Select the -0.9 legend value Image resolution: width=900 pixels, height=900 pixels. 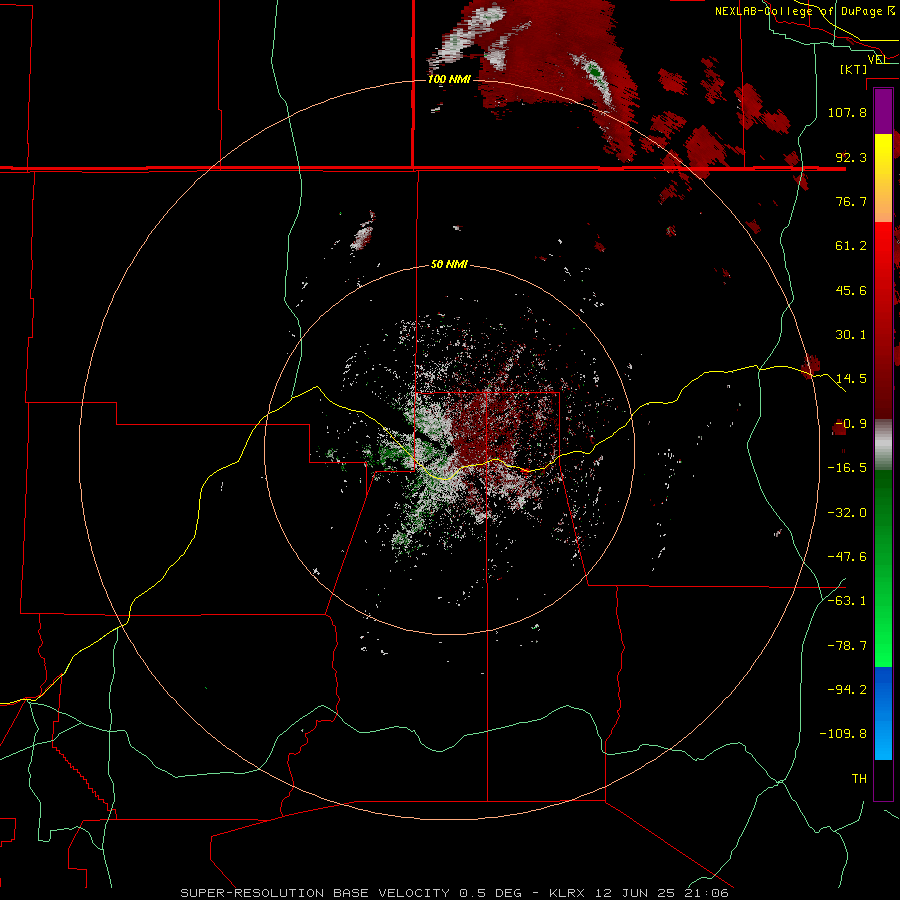tap(851, 424)
